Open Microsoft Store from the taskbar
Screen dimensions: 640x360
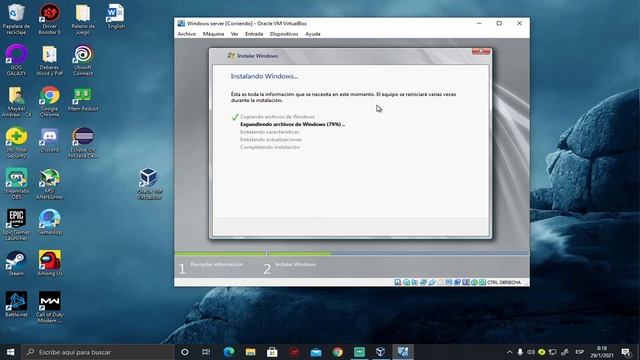click(272, 352)
